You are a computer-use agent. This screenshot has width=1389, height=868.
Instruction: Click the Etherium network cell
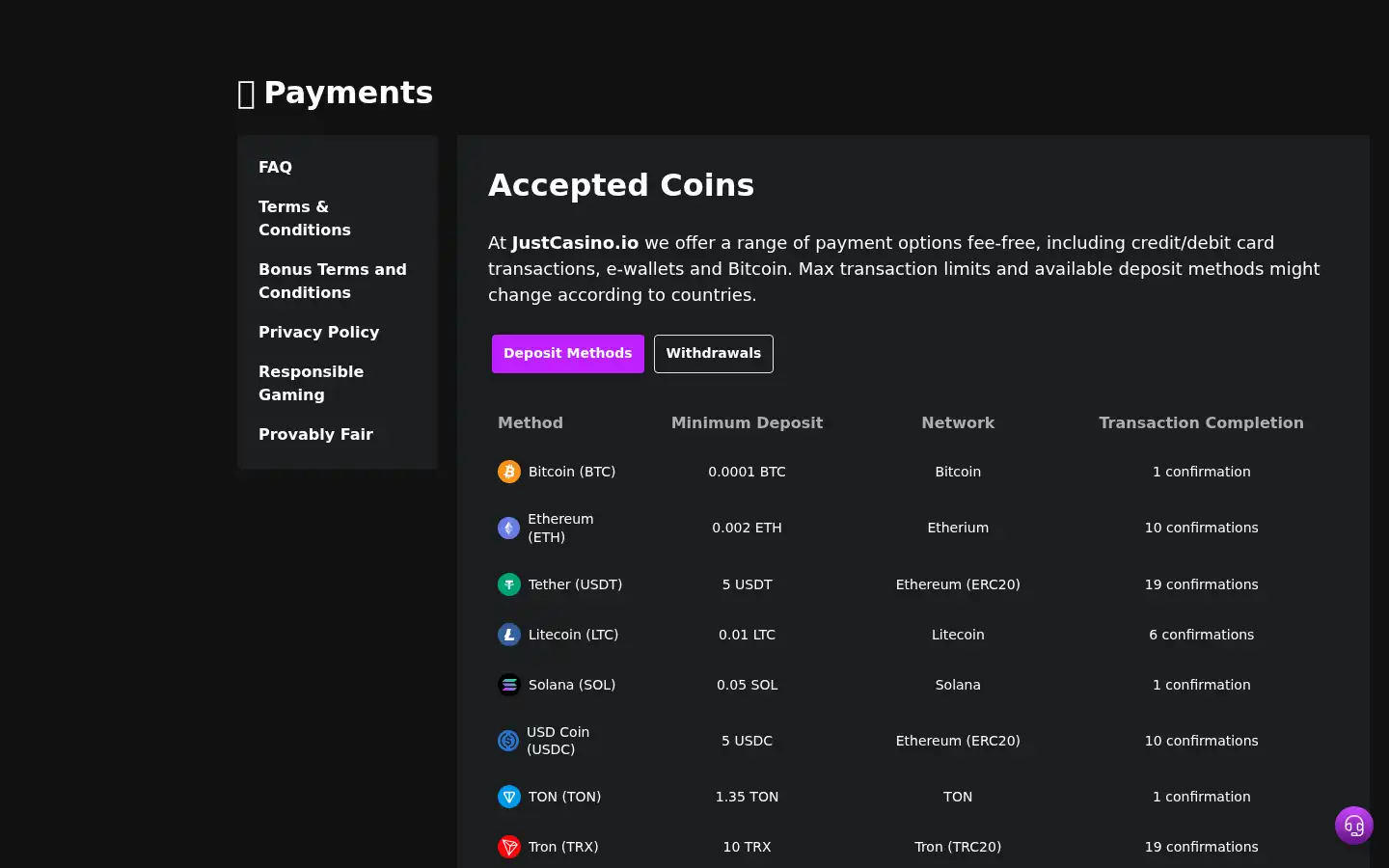958,528
